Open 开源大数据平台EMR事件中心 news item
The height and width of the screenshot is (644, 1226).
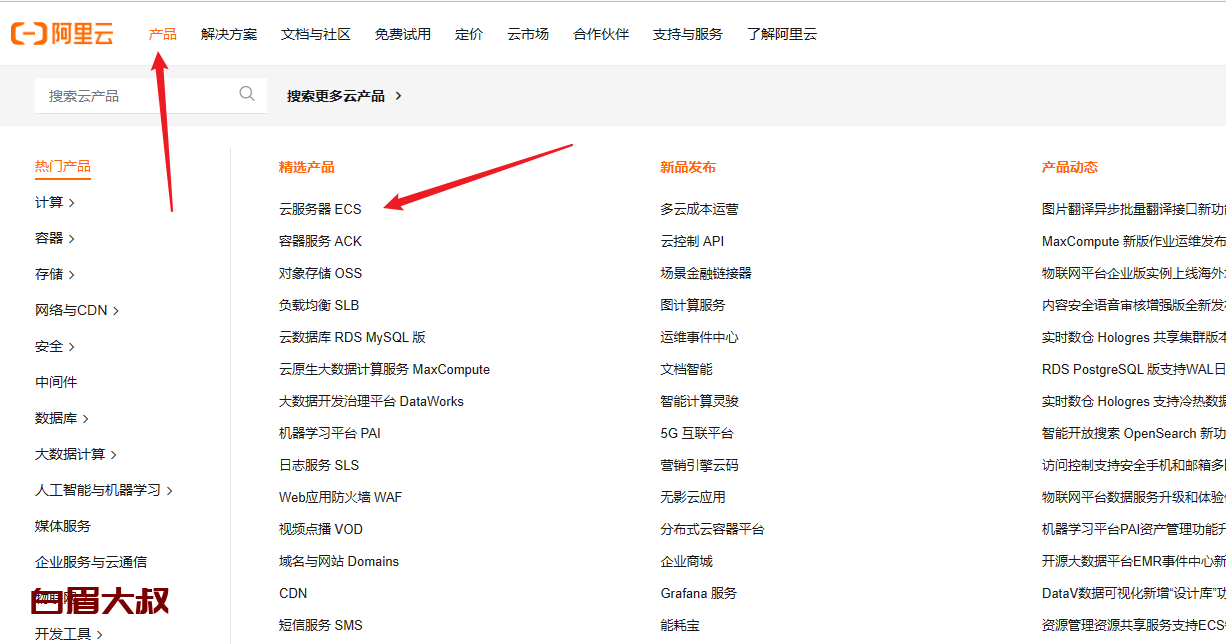click(x=1134, y=561)
